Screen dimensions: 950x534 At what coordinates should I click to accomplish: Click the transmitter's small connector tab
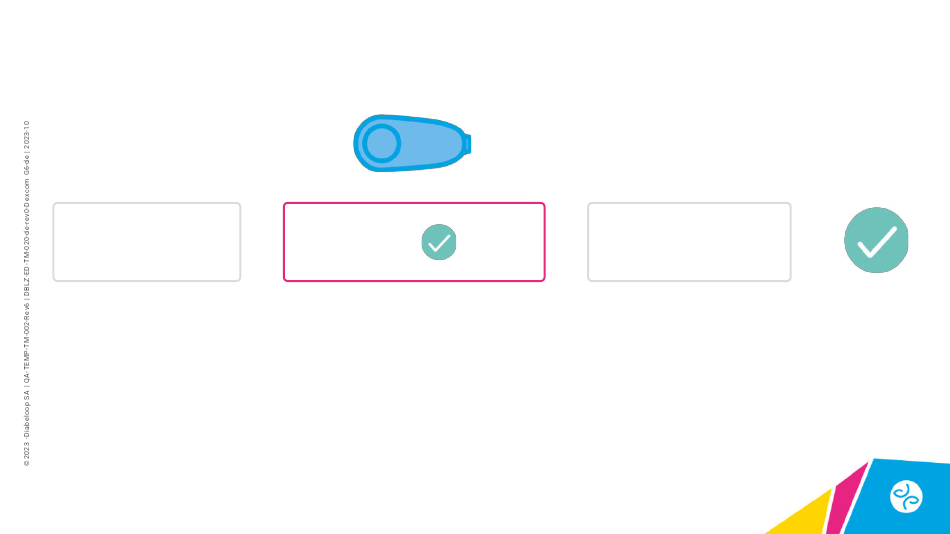[468, 144]
